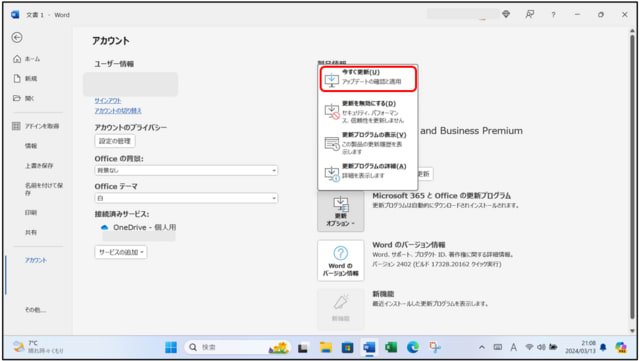Click the 新機能 button
The image size is (640, 361).
click(x=340, y=309)
